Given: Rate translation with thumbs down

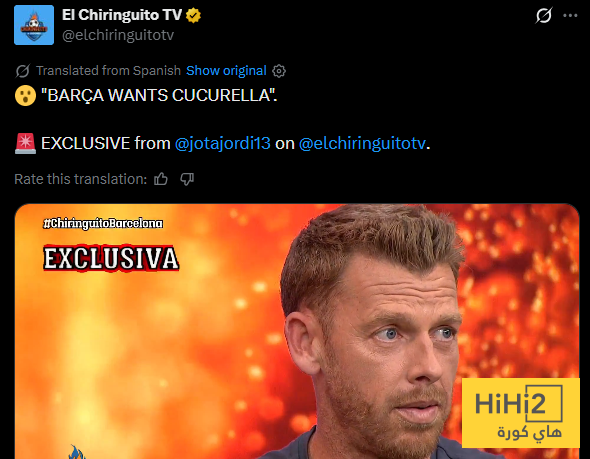Looking at the screenshot, I should click(x=187, y=179).
